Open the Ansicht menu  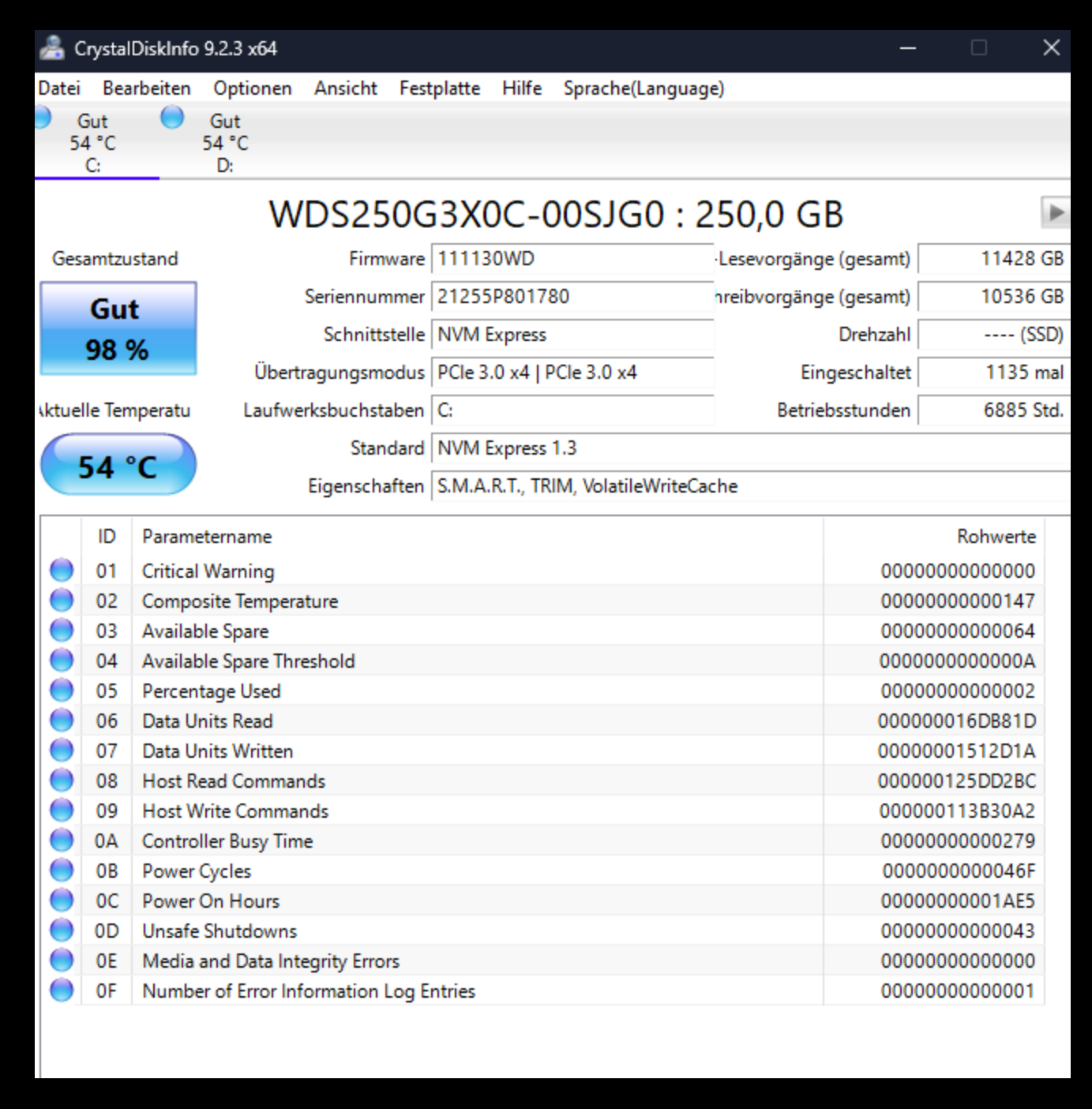pos(346,88)
